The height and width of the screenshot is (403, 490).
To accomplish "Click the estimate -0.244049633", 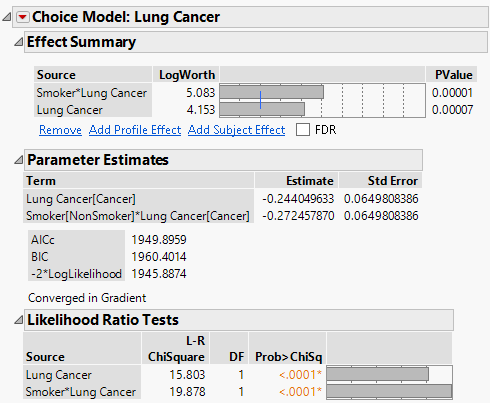I will coord(298,199).
